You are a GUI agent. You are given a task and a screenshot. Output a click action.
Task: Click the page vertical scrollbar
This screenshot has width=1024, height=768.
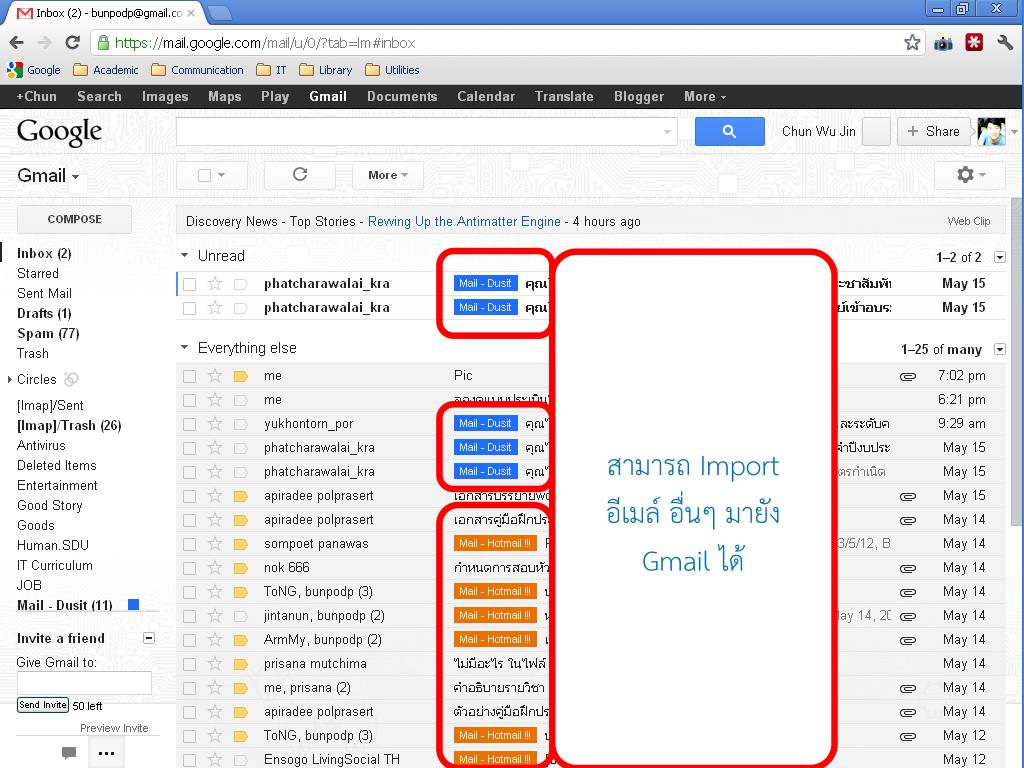1017,360
